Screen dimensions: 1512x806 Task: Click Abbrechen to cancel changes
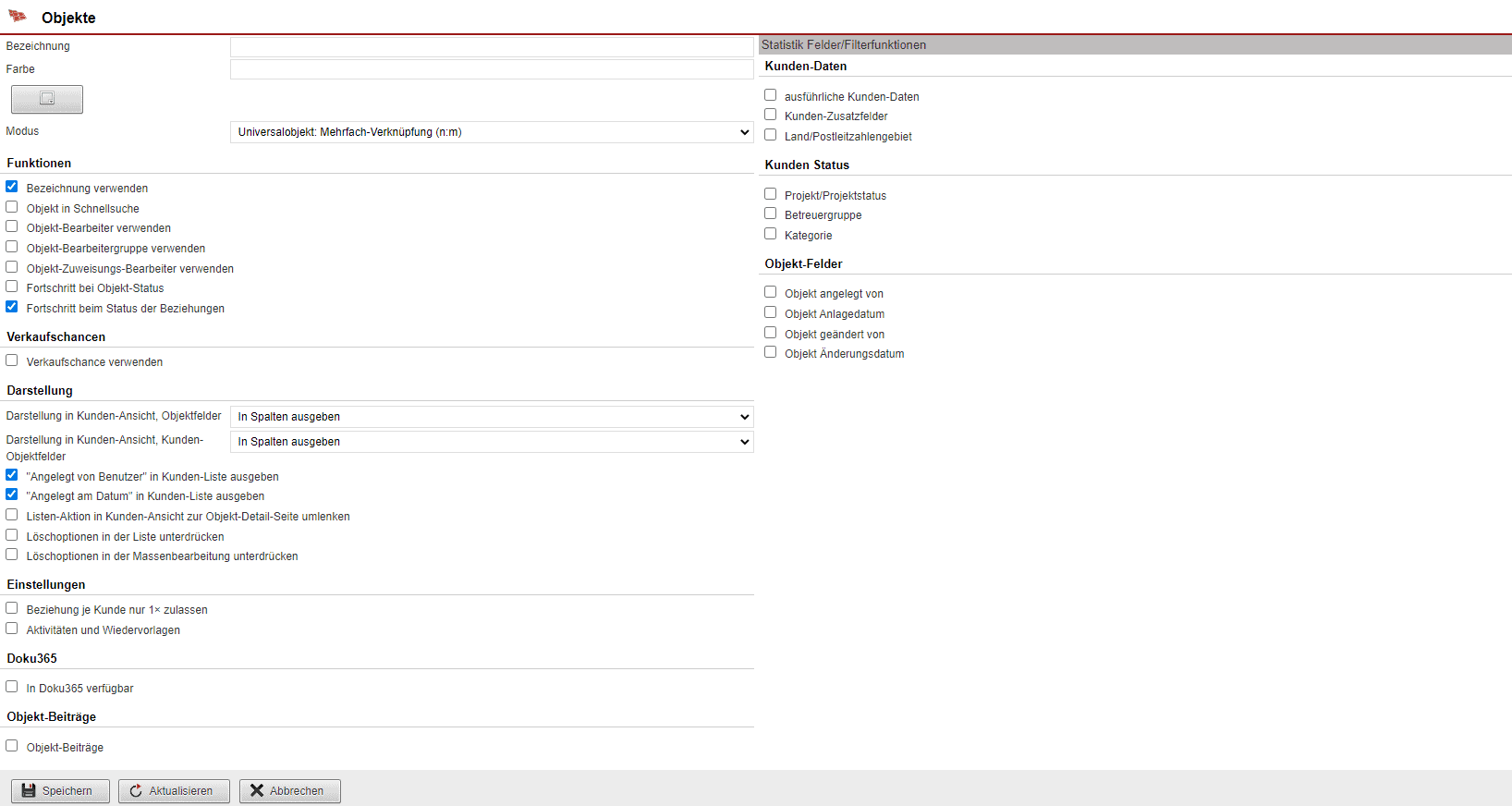289,791
